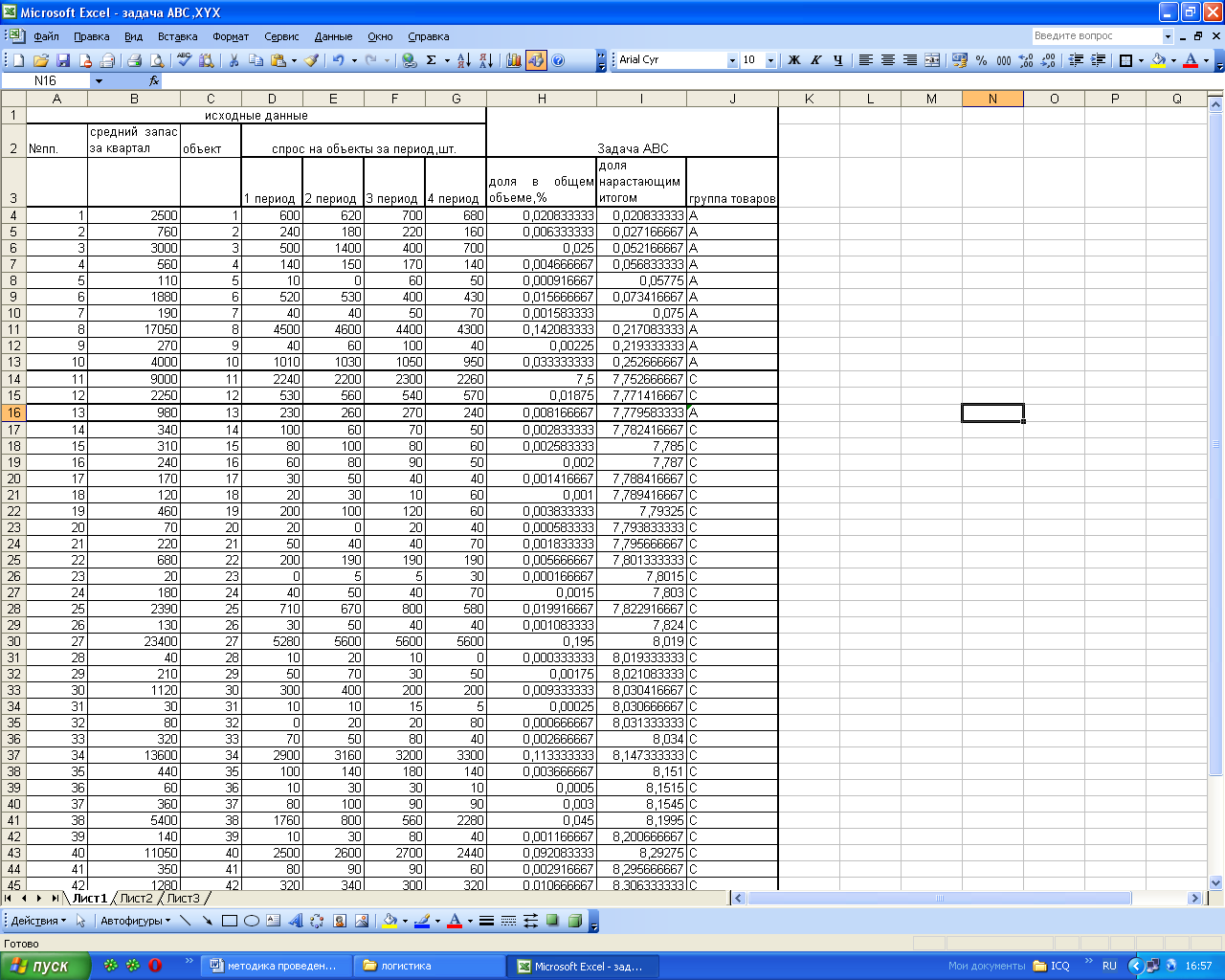
Task: Expand the Name Box dropdown arrow
Action: [x=98, y=81]
